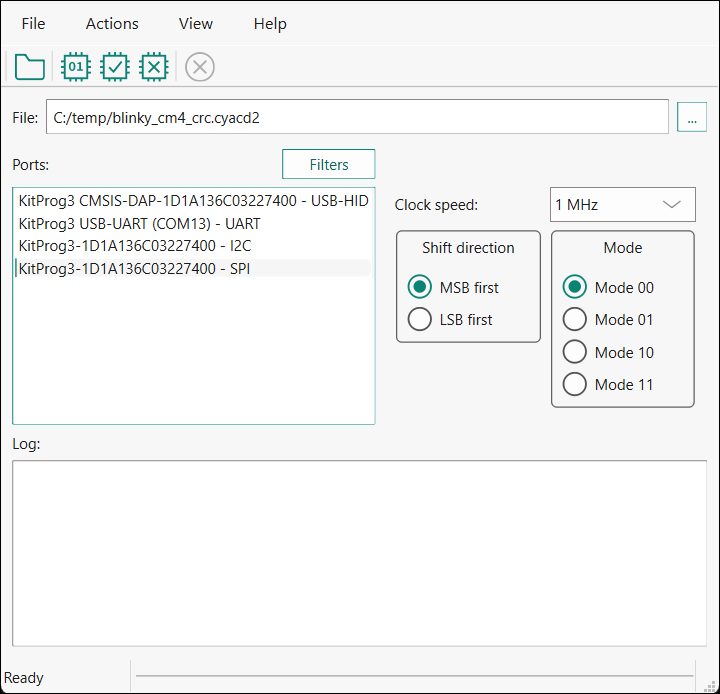Viewport: 720px width, 694px height.
Task: Select LSB first shift direction
Action: click(420, 320)
